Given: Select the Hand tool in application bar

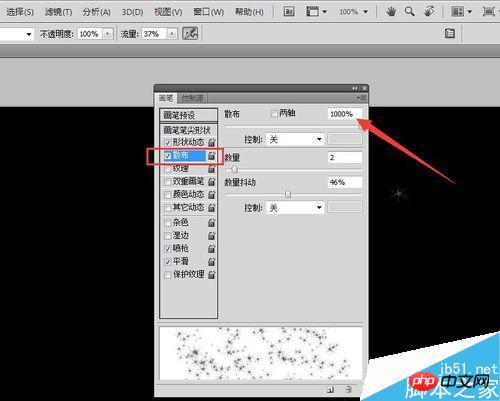Looking at the screenshot, I should (391, 12).
